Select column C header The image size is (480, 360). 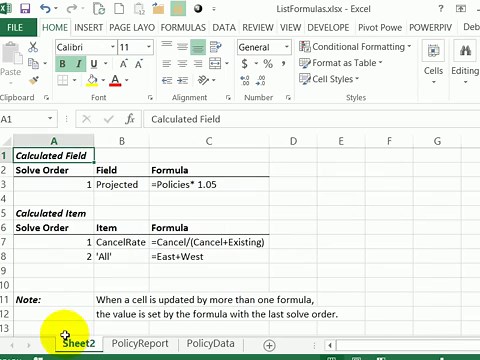click(209, 141)
